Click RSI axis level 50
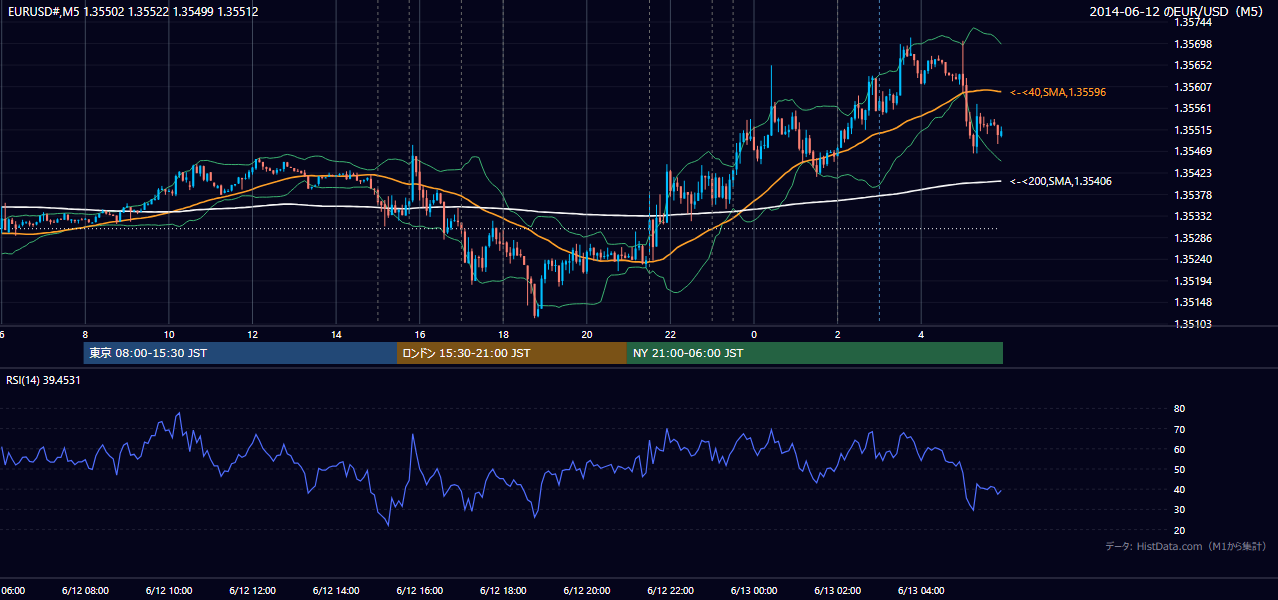 (x=1179, y=469)
